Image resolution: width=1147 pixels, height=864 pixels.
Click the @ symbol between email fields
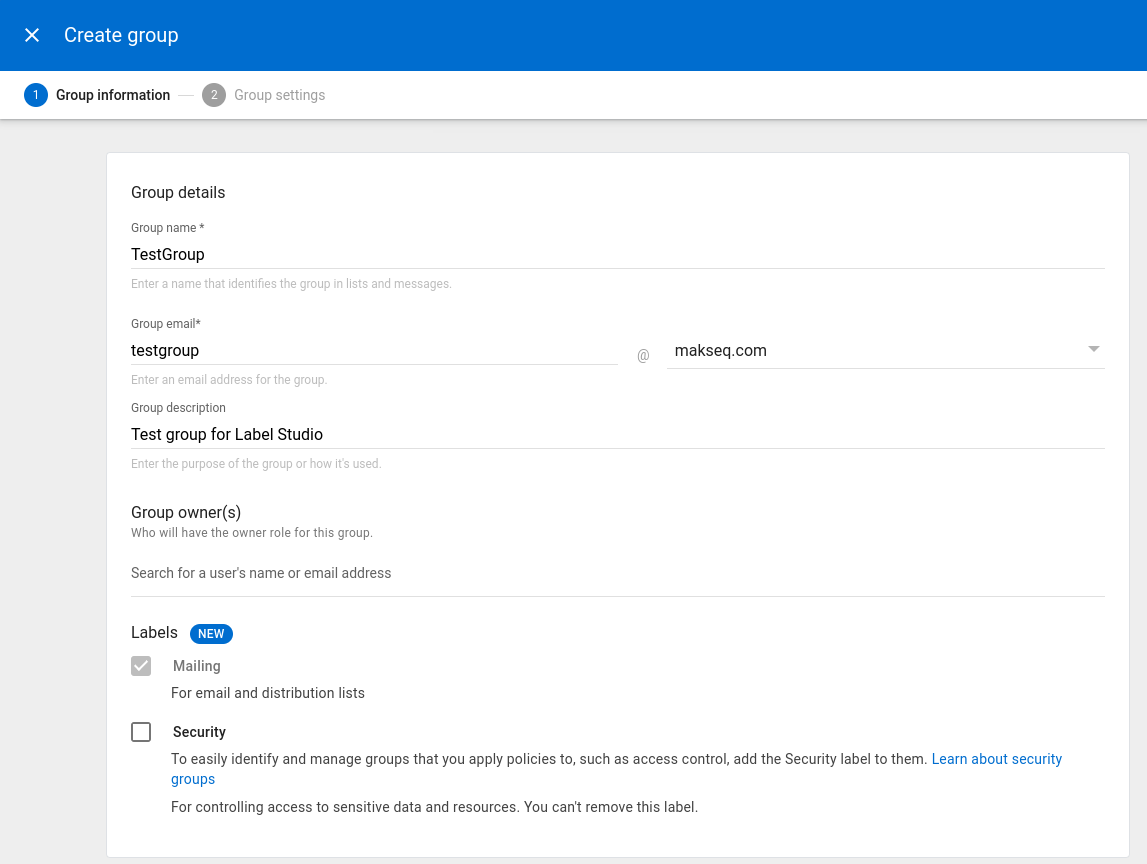(x=643, y=355)
